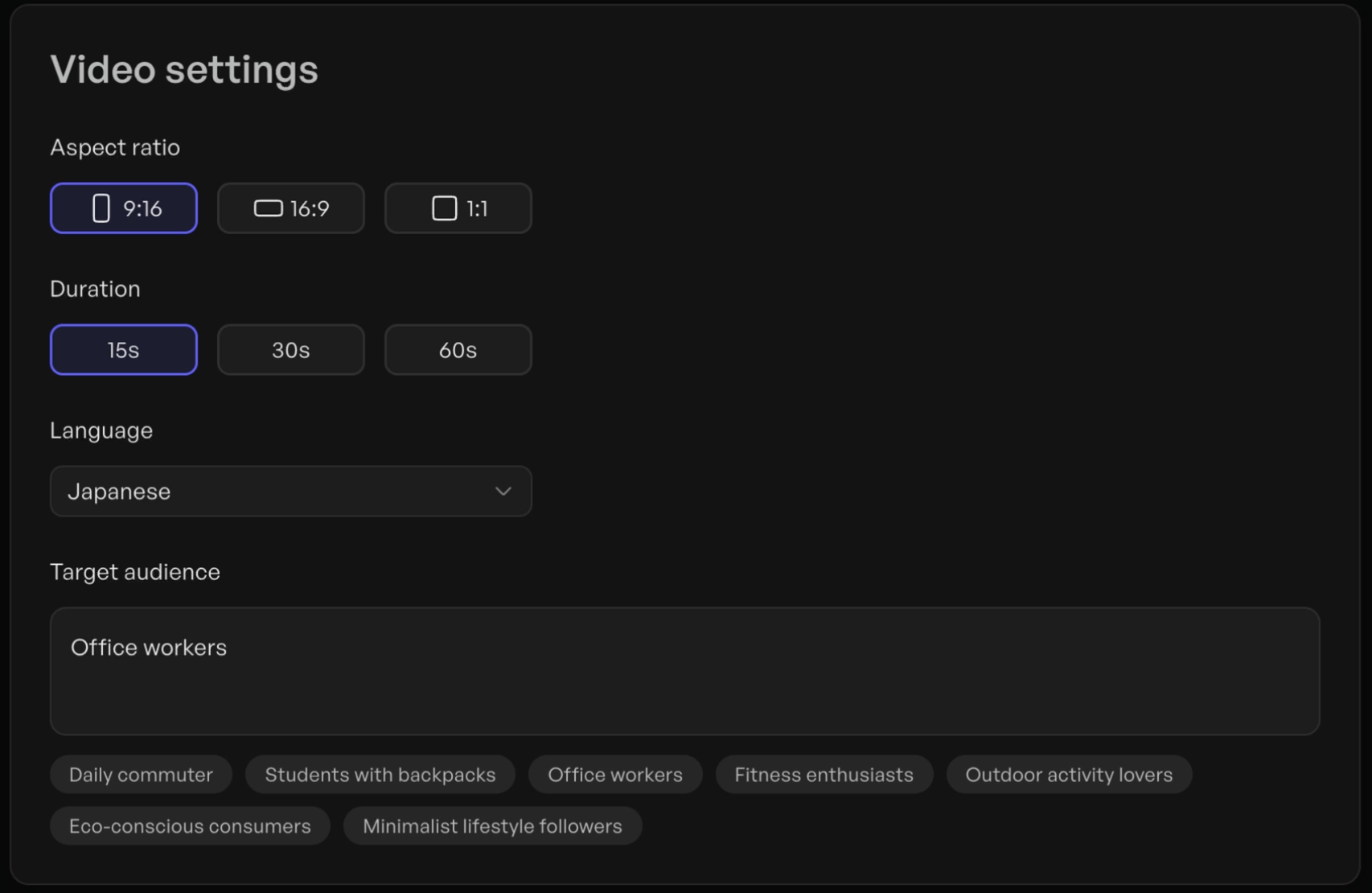Choose the Minimalist lifestyle followers chip
This screenshot has width=1372, height=893.
pyautogui.click(x=492, y=826)
